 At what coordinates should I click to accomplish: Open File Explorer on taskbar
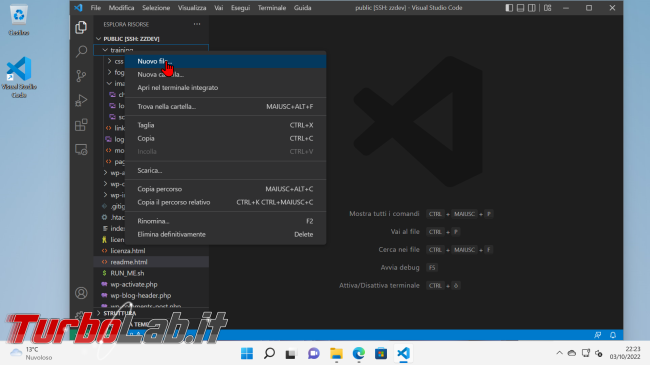(x=336, y=353)
